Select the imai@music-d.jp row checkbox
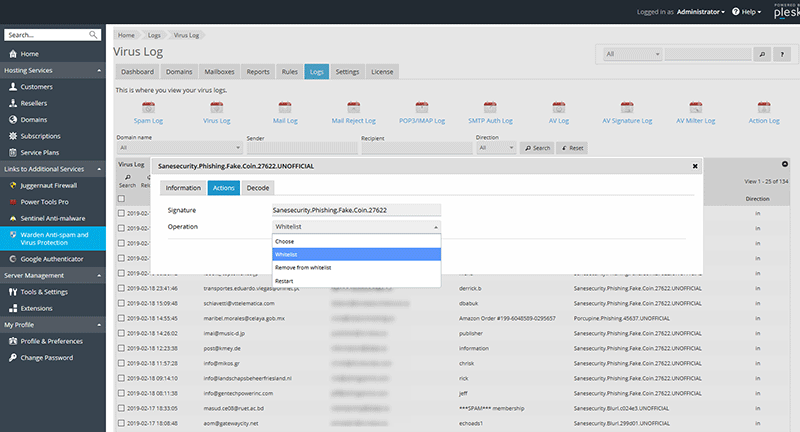Screen dimensions: 800x432 pos(122,333)
